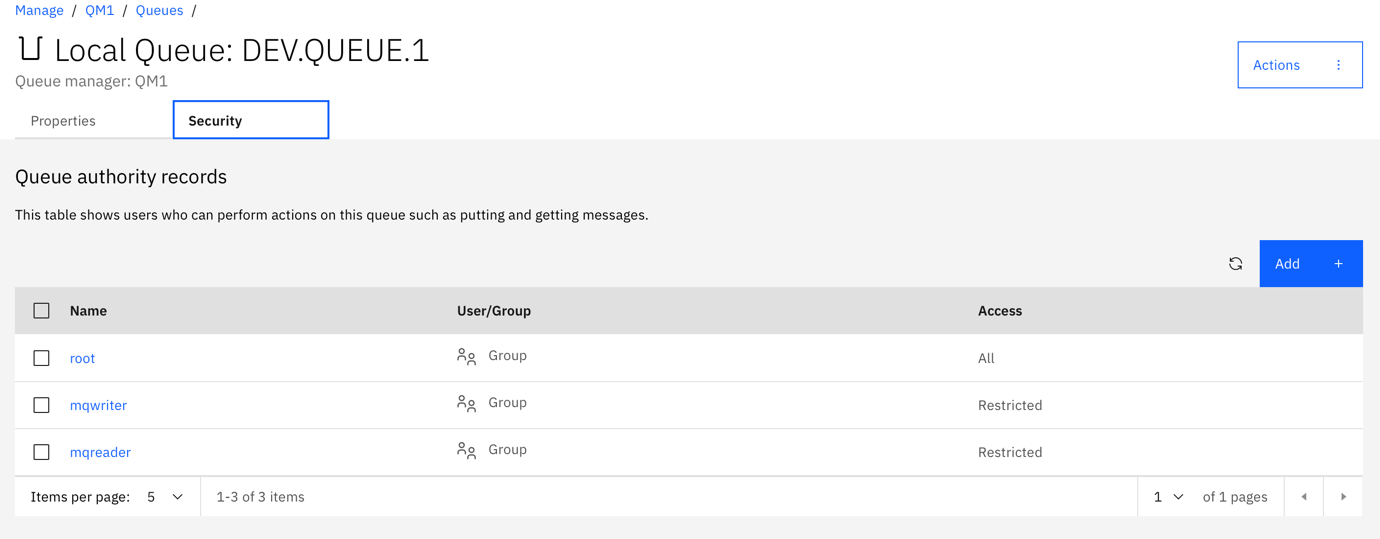Check the root row checkbox
Screen dimensions: 1380x539
click(x=41, y=358)
